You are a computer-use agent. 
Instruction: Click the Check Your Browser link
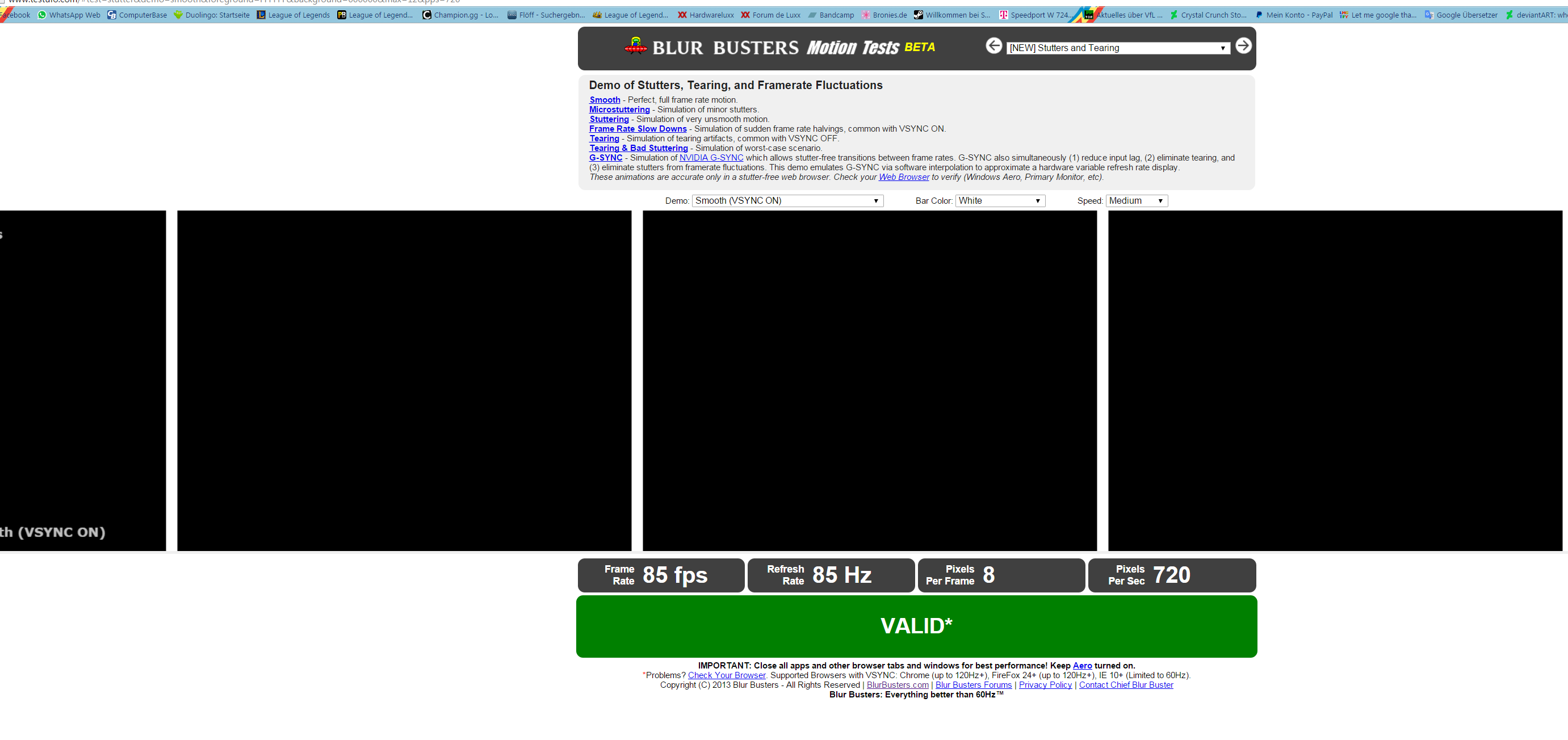pos(726,675)
